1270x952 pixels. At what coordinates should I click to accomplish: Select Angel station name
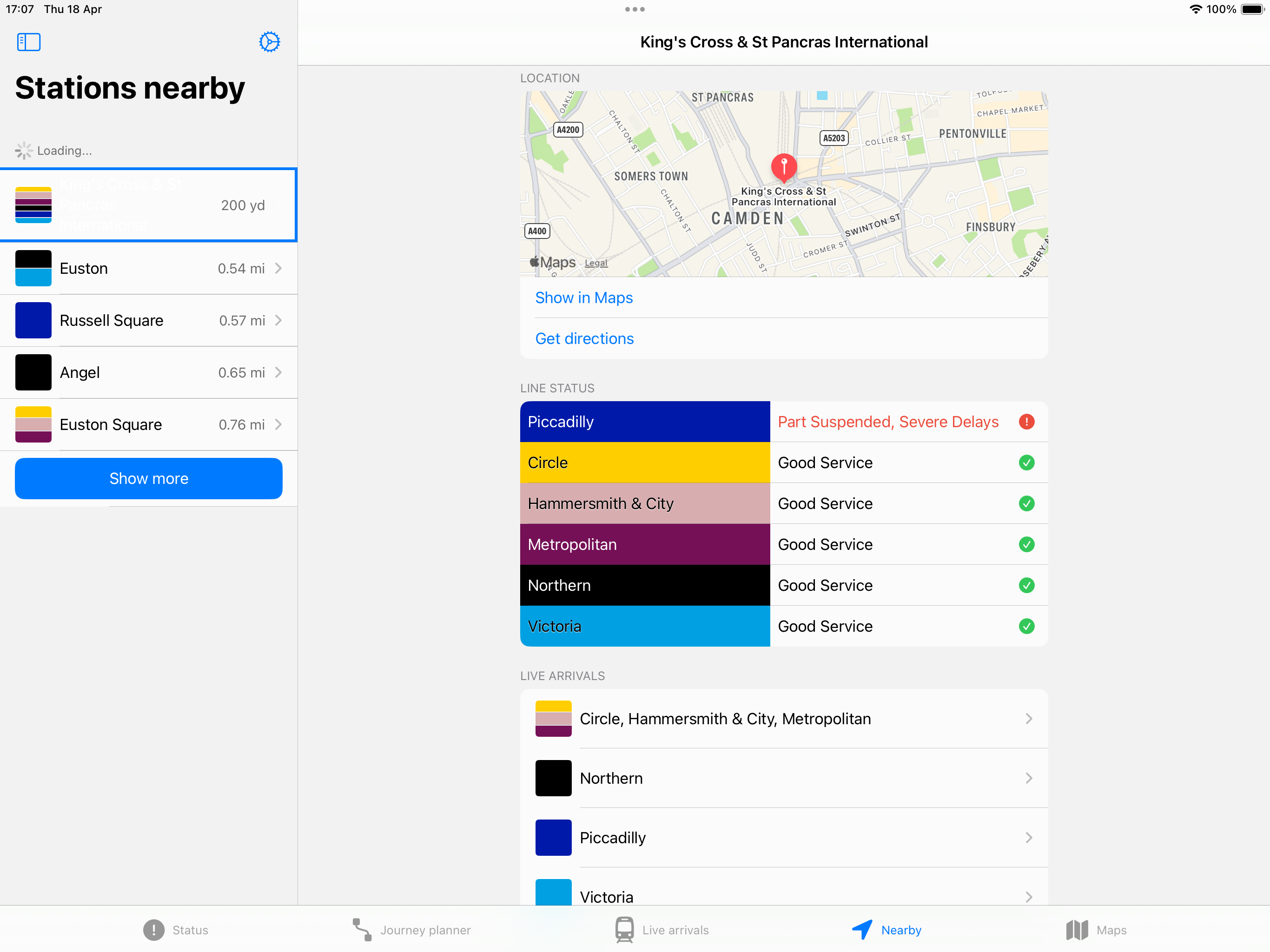(x=80, y=373)
